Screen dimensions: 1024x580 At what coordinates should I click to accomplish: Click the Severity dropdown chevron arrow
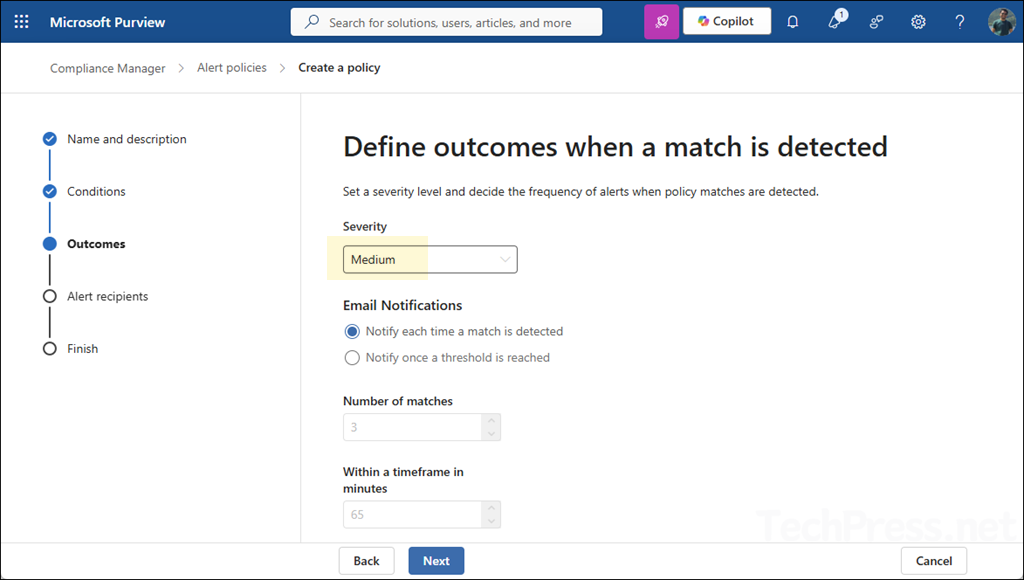[x=505, y=259]
